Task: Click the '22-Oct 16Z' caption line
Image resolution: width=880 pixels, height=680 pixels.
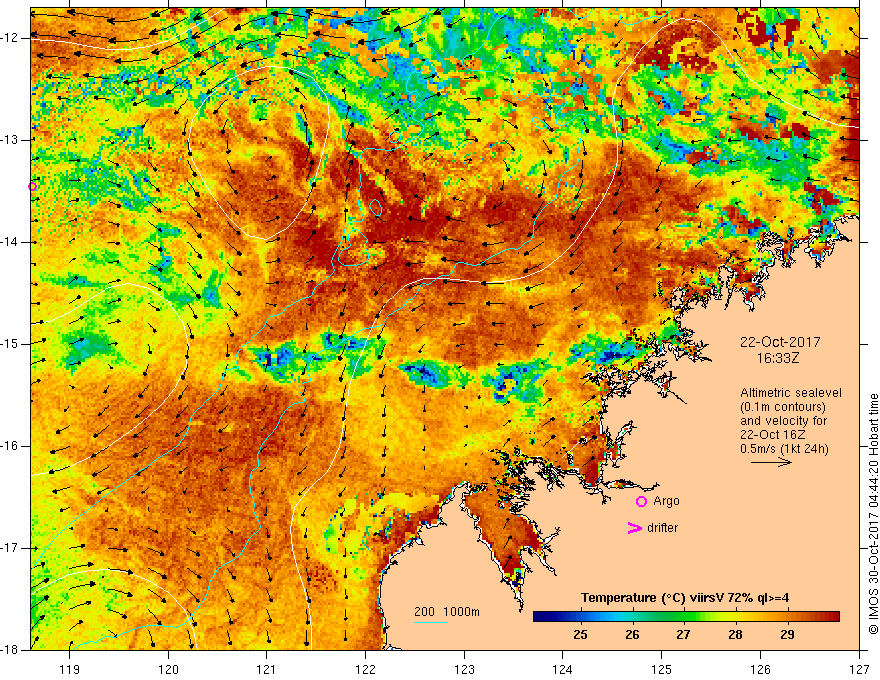Action: click(x=773, y=435)
